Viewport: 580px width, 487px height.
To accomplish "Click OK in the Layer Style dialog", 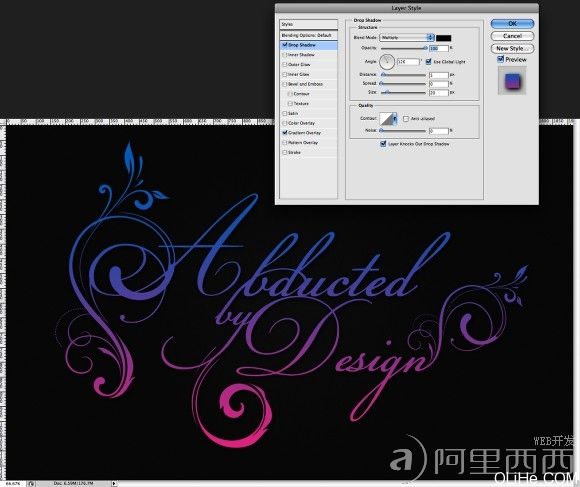I will 512,24.
